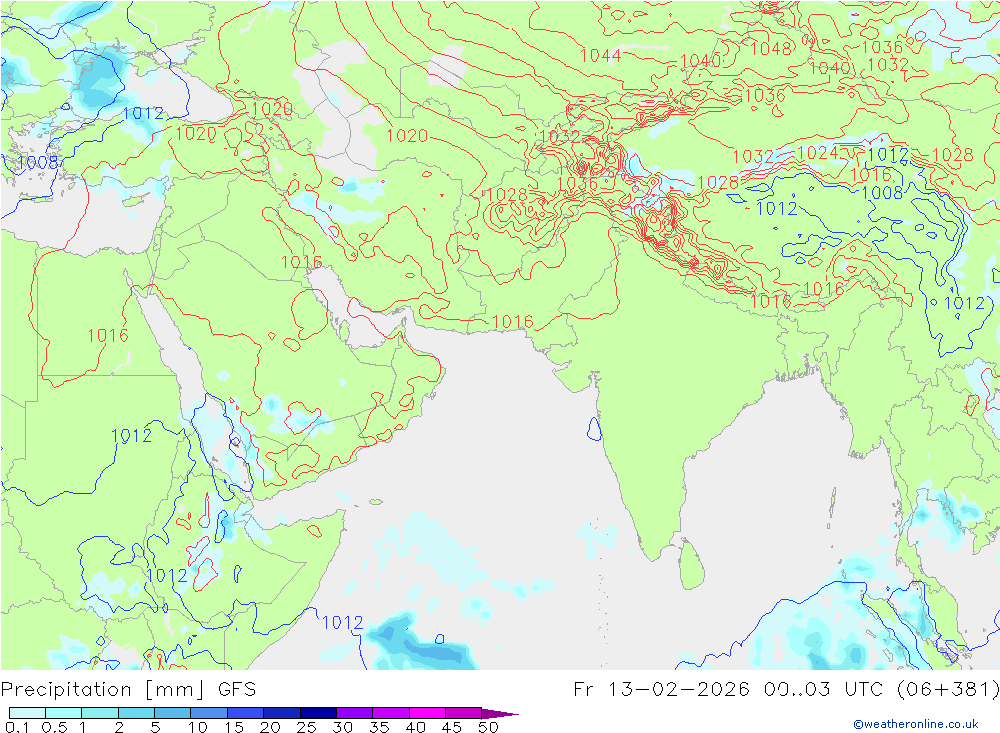Pick the navy legend swatch between 25 and 30
This screenshot has width=1000, height=733.
318,713
